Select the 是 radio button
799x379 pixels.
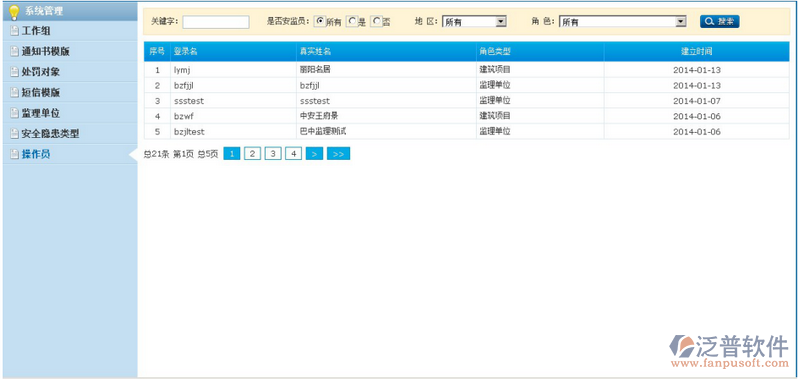pyautogui.click(x=351, y=21)
